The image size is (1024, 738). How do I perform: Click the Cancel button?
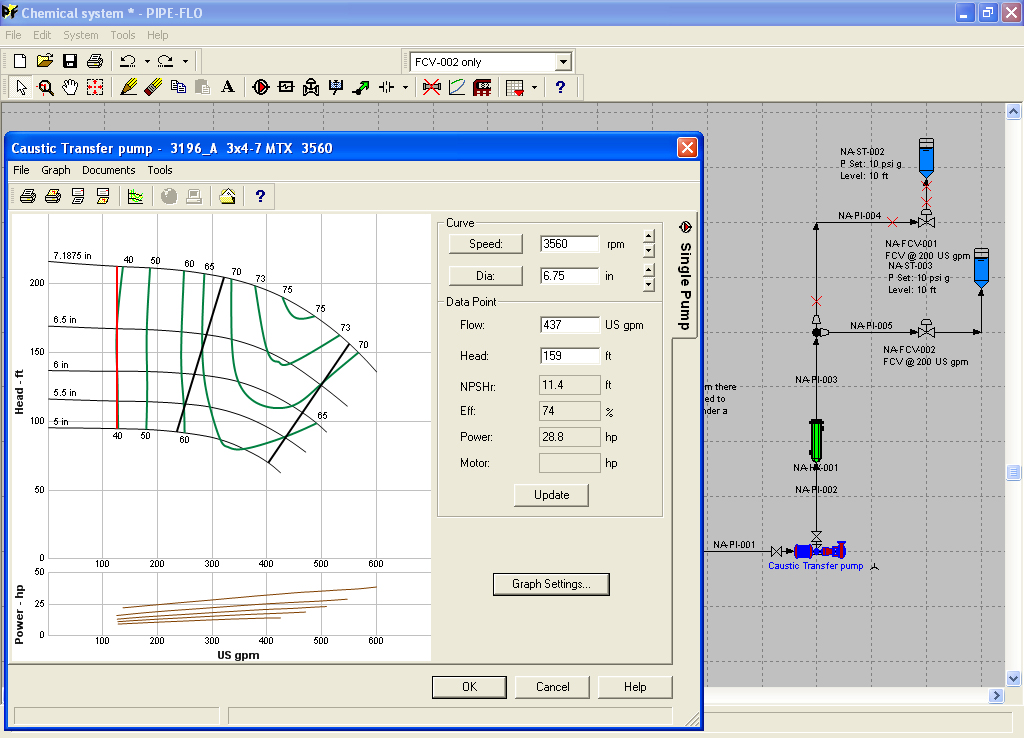(552, 686)
